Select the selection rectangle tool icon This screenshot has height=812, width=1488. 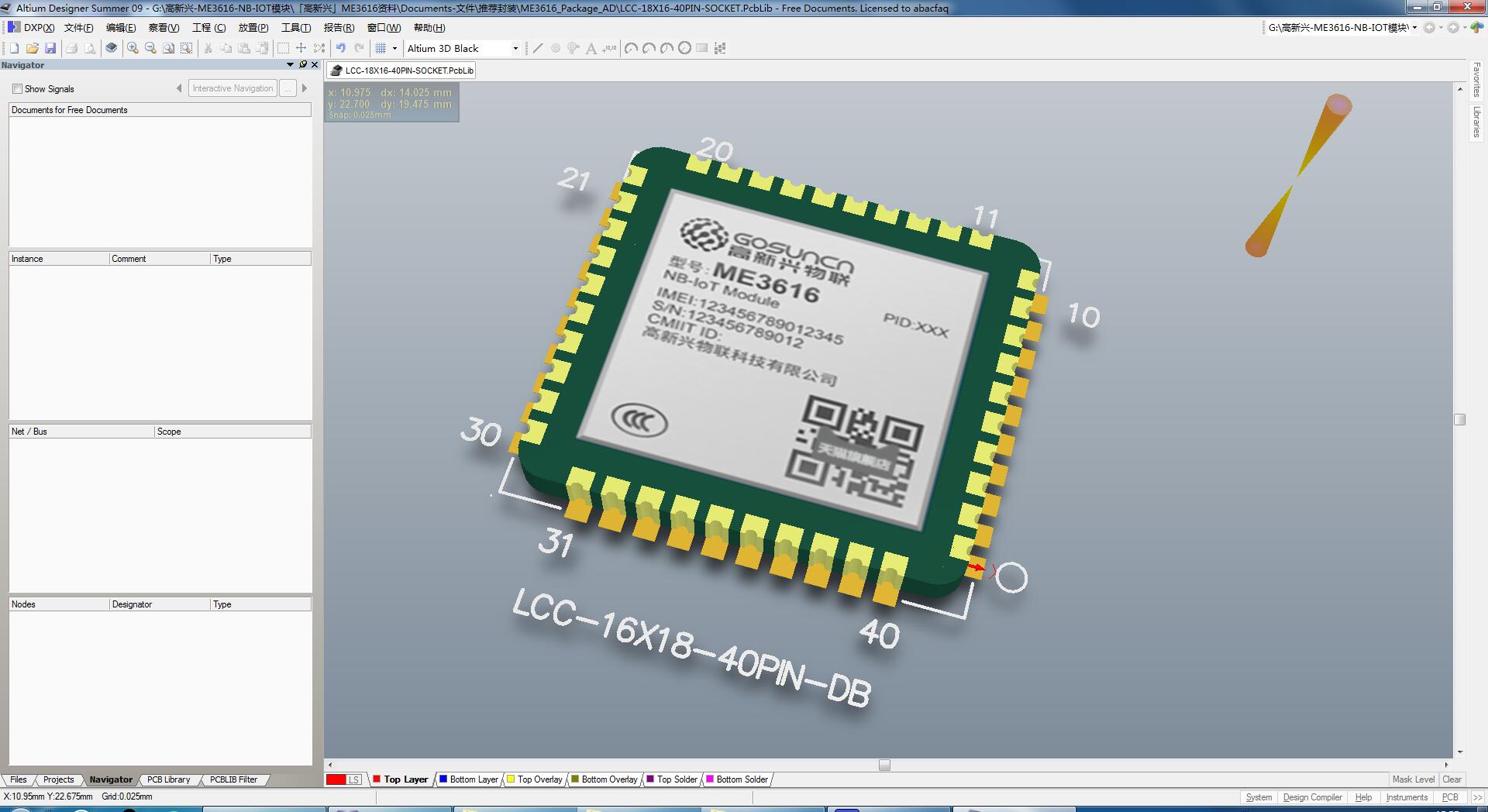(x=283, y=48)
